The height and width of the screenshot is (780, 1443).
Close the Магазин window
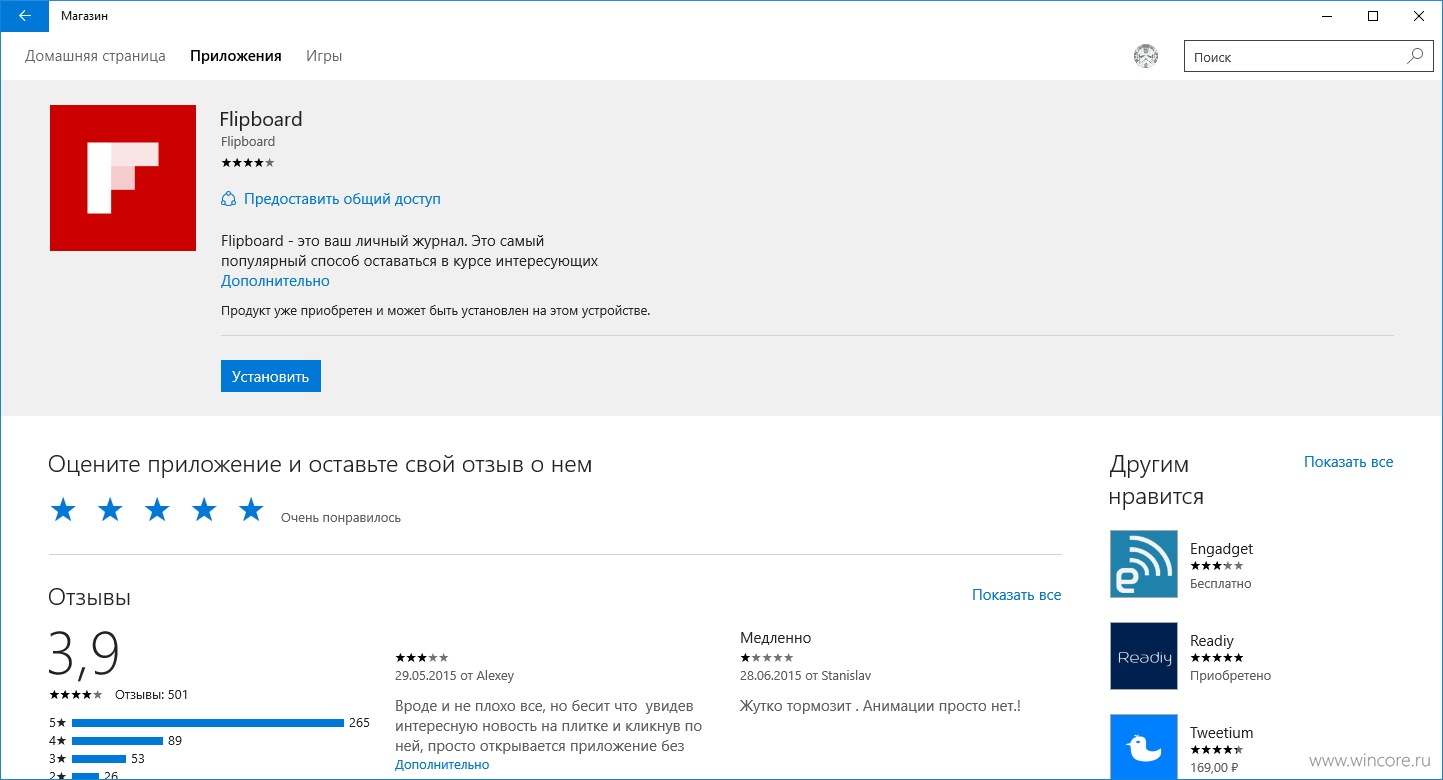pos(1419,16)
